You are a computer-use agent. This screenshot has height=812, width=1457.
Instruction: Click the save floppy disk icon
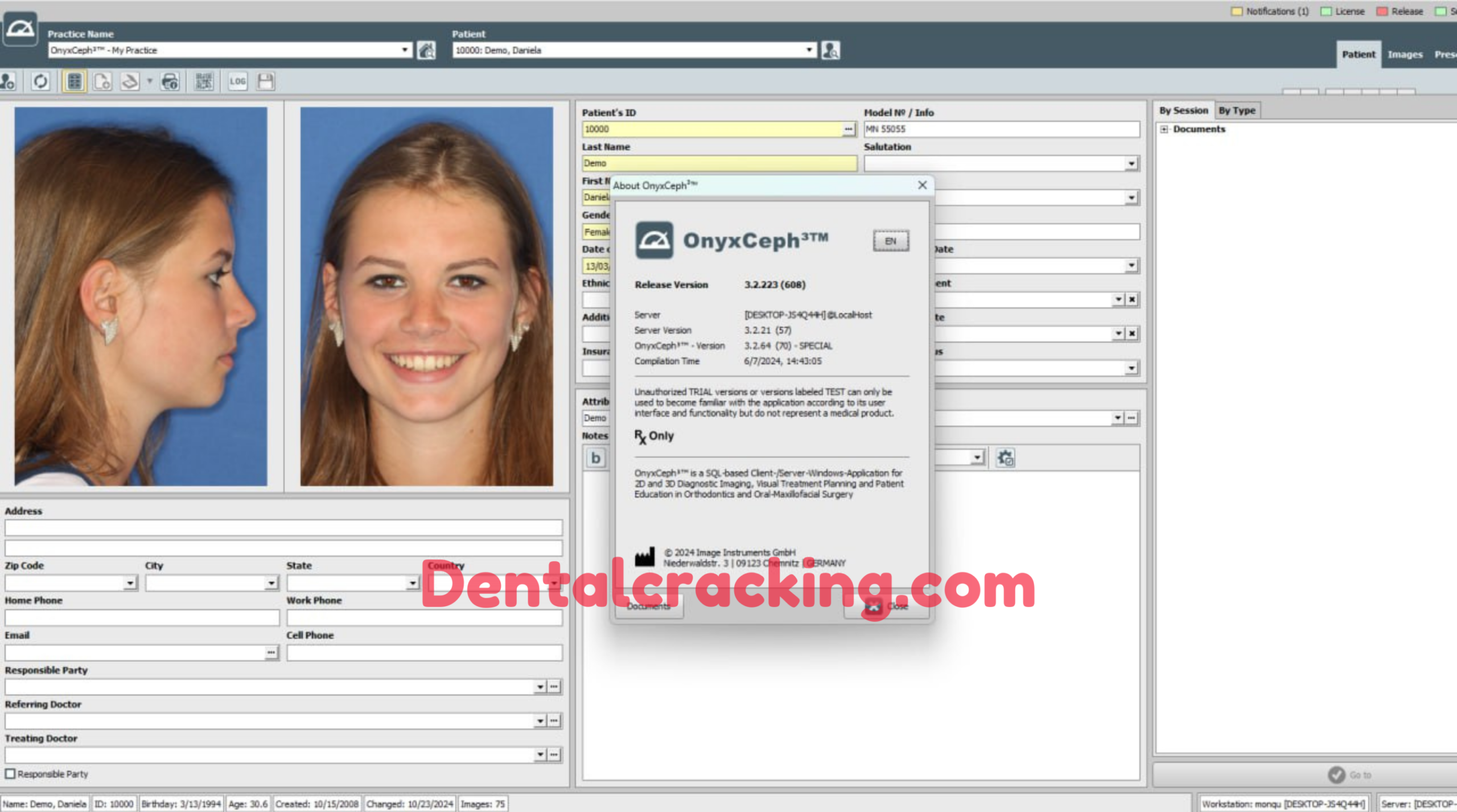265,82
